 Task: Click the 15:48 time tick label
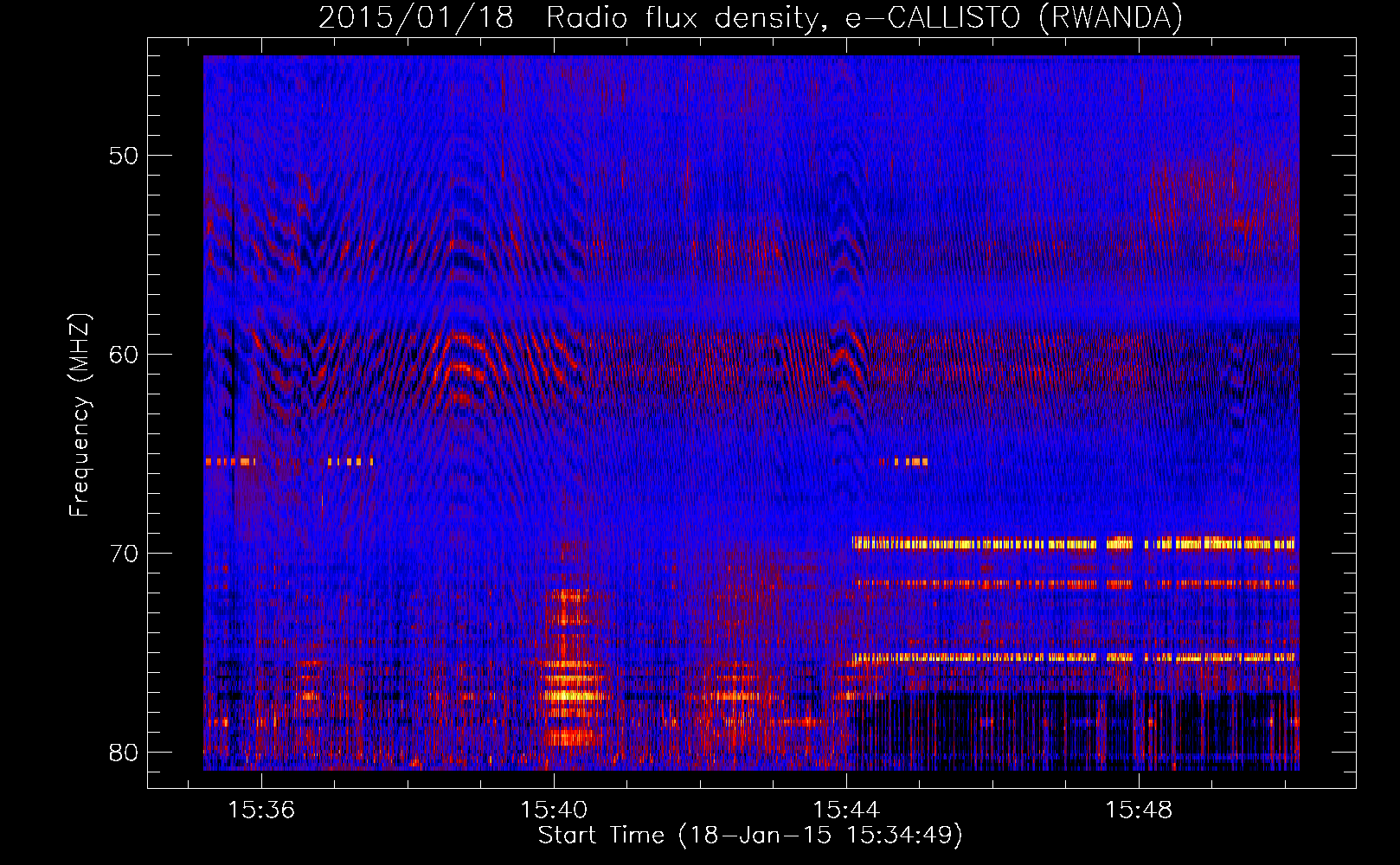pos(1139,810)
